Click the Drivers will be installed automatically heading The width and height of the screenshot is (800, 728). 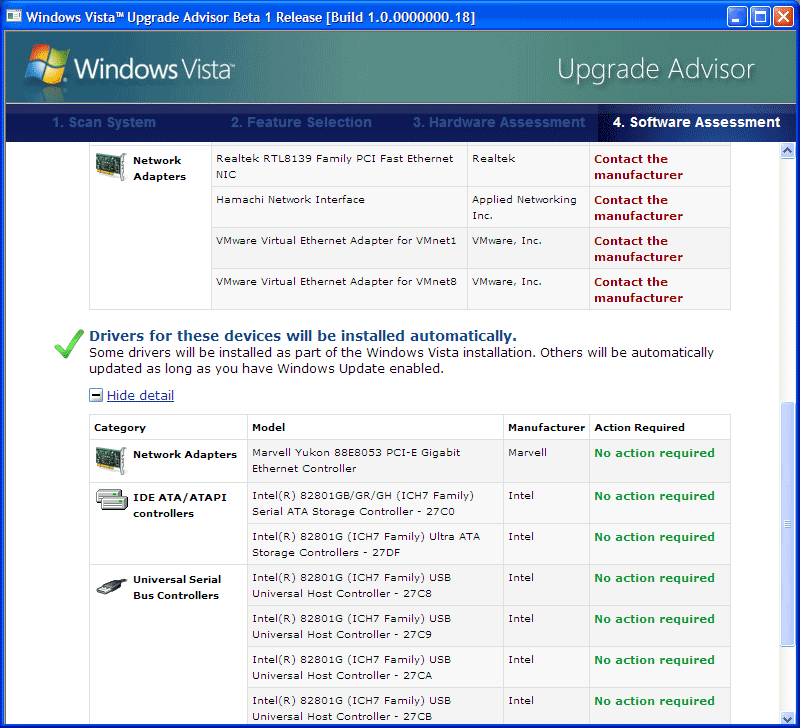click(x=303, y=336)
